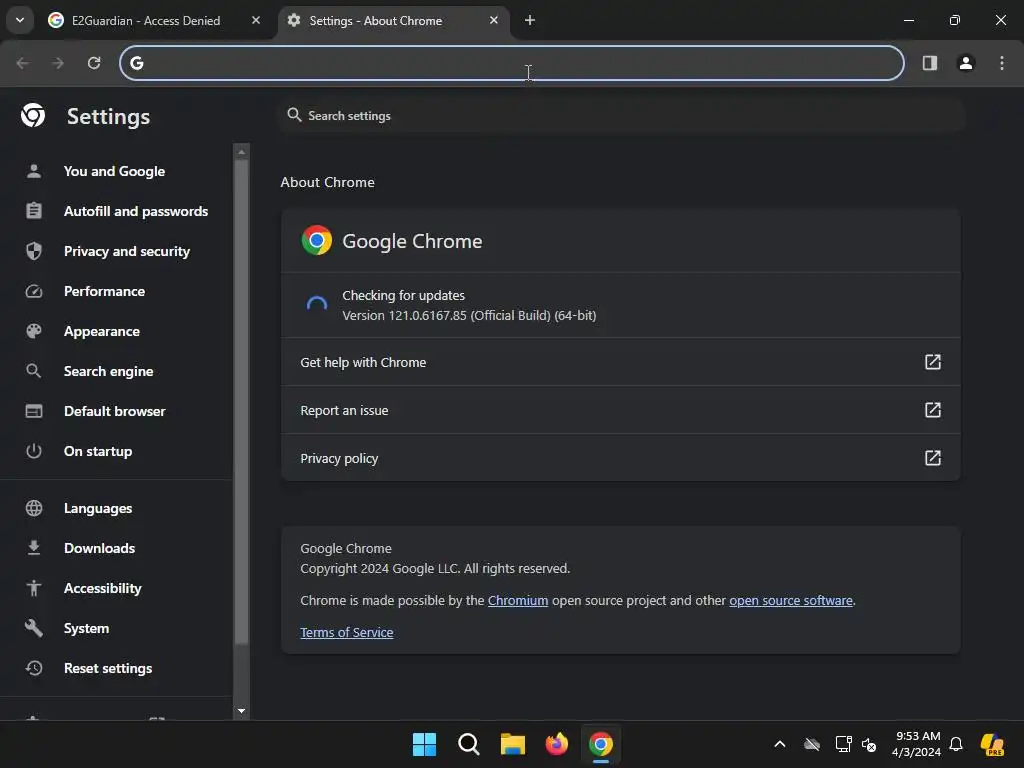Open the Privacy policy row

tap(620, 458)
